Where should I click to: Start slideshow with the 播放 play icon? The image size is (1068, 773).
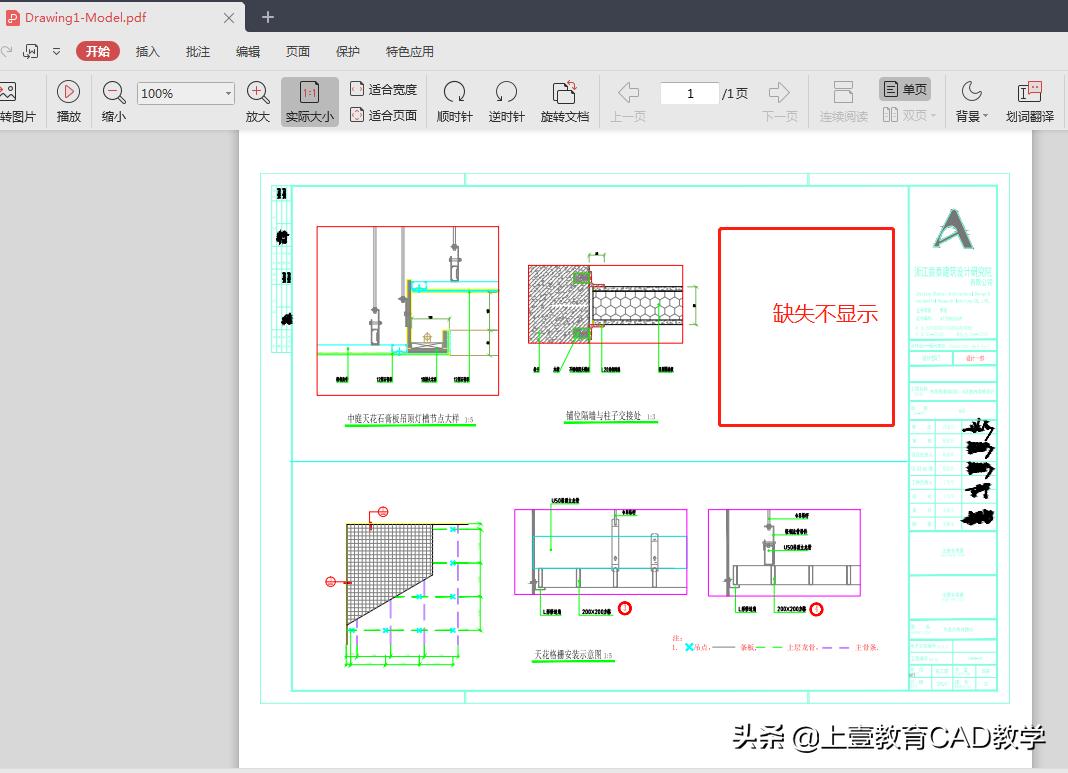pos(68,100)
